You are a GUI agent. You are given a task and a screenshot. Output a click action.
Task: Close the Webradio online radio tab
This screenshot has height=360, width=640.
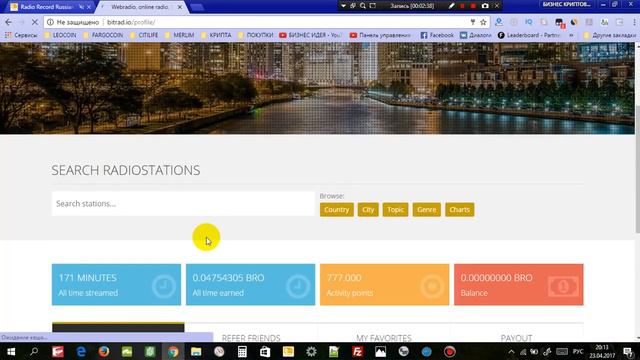tap(180, 7)
